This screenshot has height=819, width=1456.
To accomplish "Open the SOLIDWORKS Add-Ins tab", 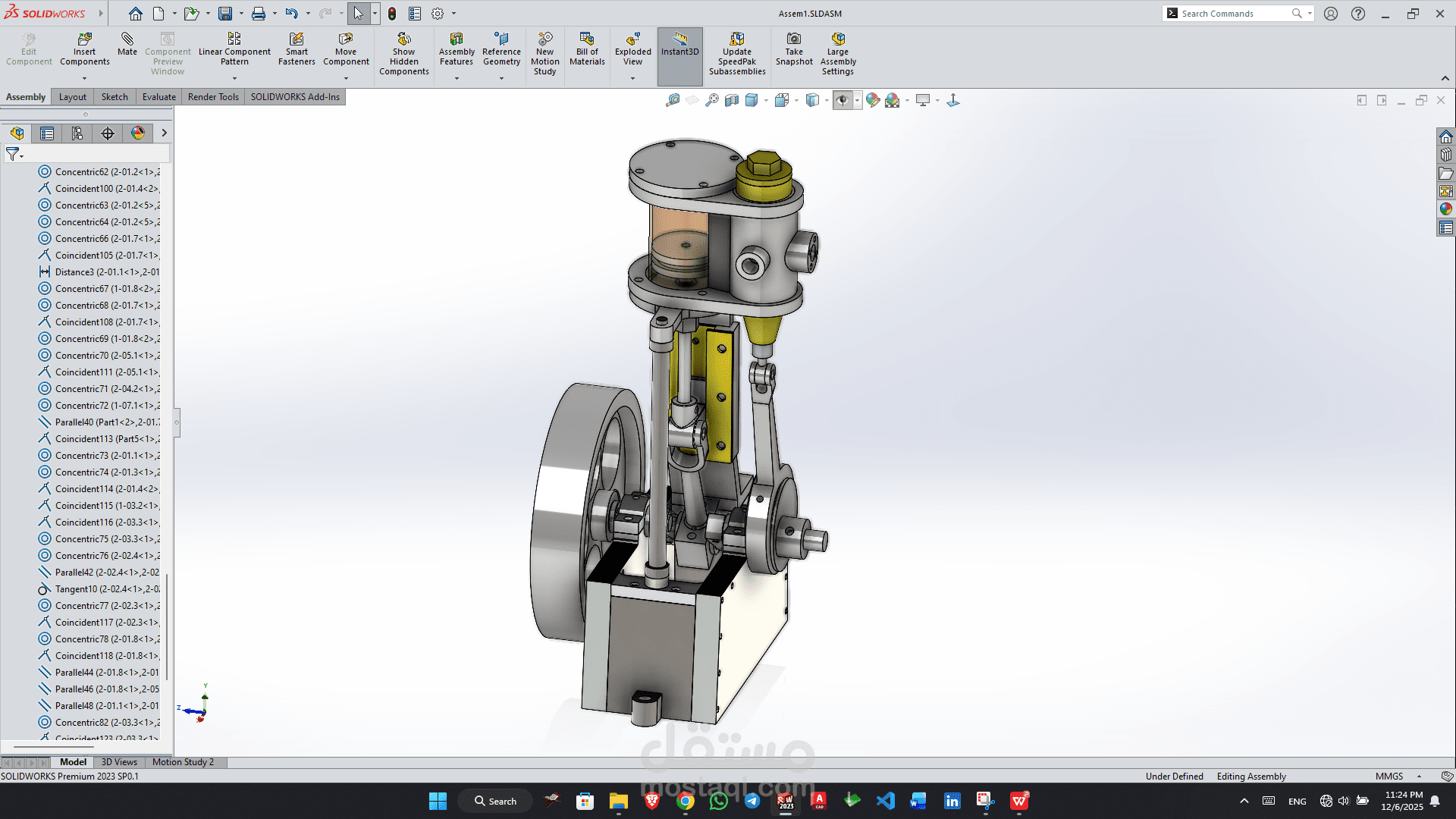I will [x=295, y=97].
